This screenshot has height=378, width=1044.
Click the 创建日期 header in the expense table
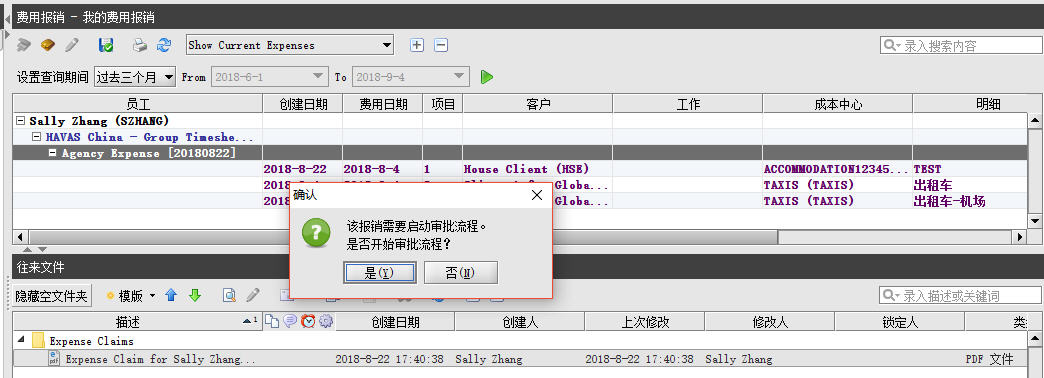tap(303, 104)
